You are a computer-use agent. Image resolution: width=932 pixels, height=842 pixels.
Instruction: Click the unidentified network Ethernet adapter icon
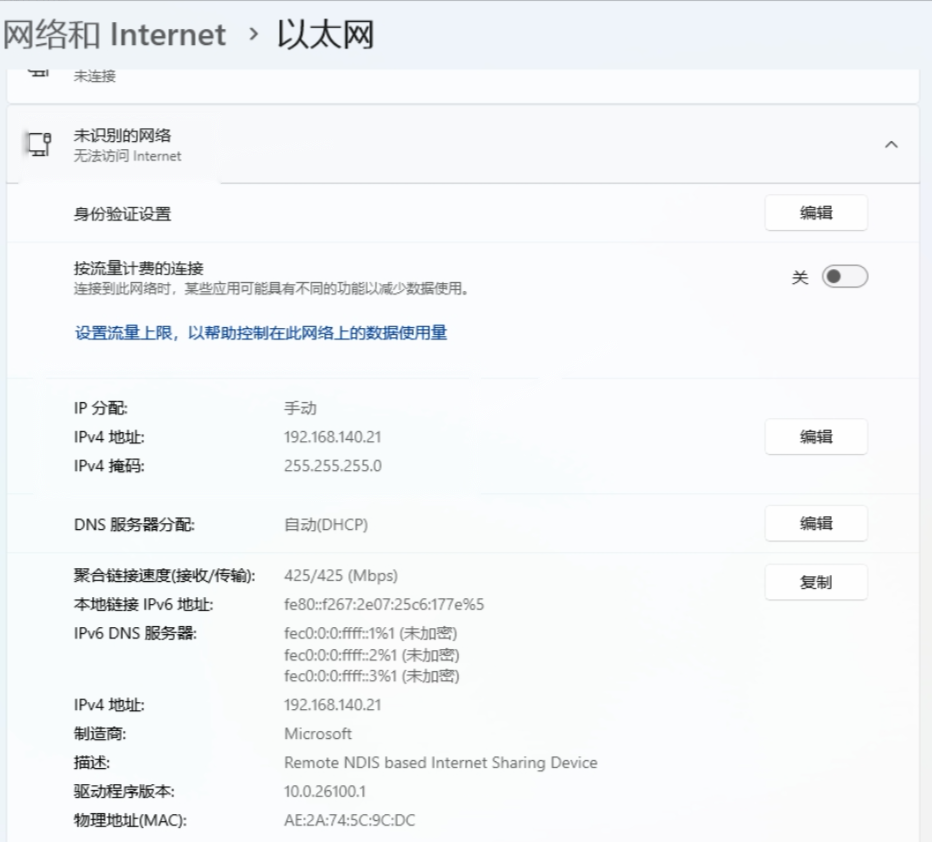pos(40,144)
